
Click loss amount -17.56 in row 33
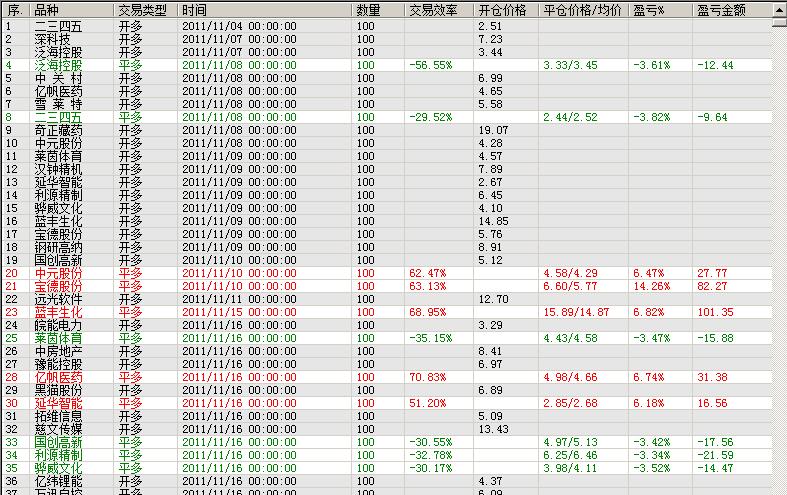715,443
